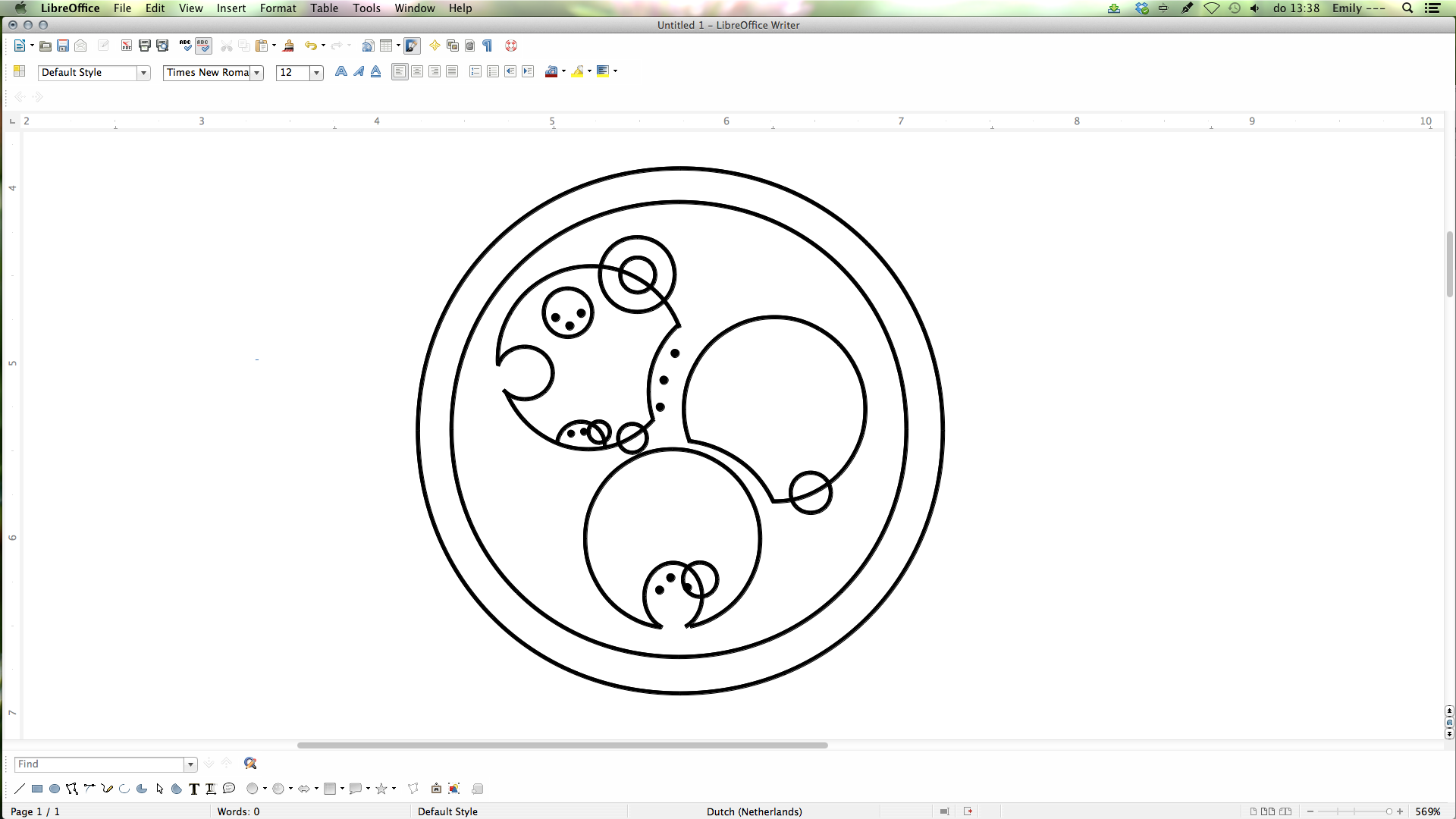Screen dimensions: 1456x819
Task: Set paragraph alignment to left
Action: [400, 71]
